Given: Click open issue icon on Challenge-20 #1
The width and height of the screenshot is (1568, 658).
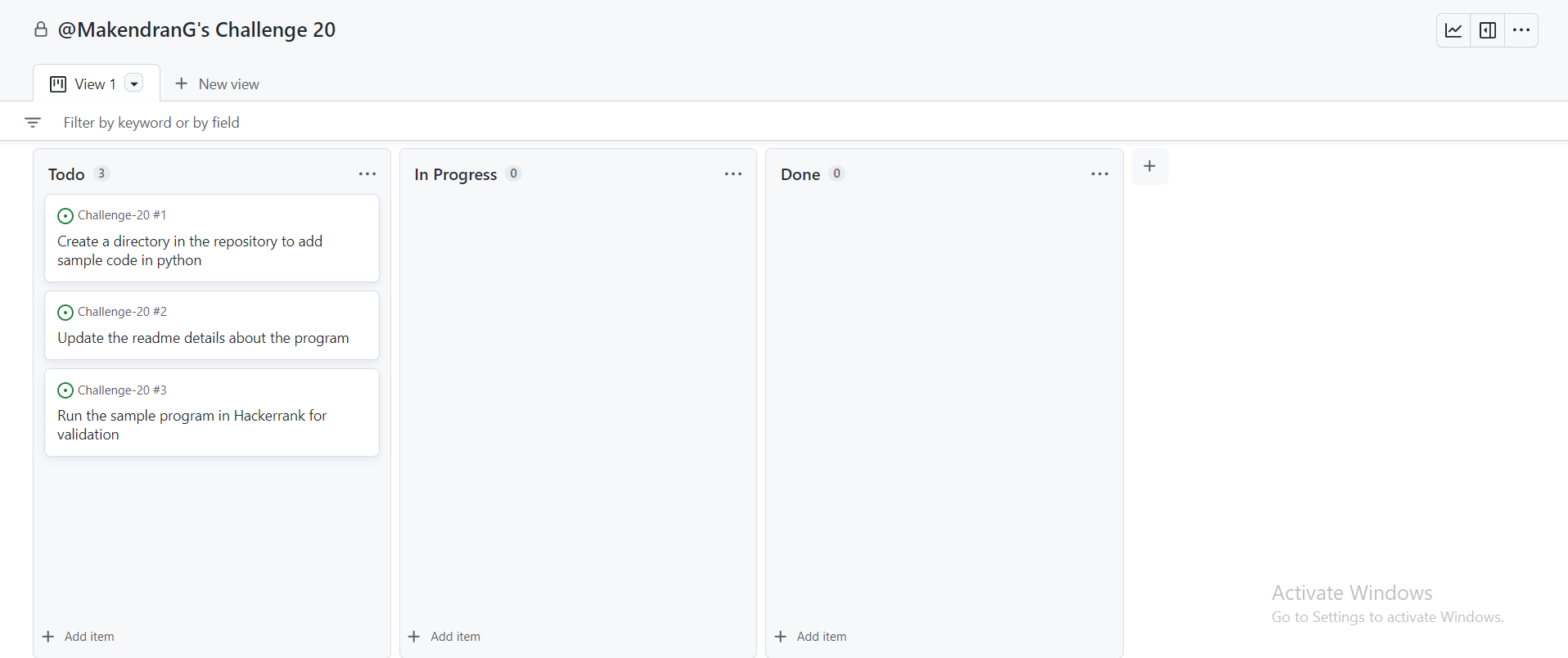Looking at the screenshot, I should tap(65, 216).
